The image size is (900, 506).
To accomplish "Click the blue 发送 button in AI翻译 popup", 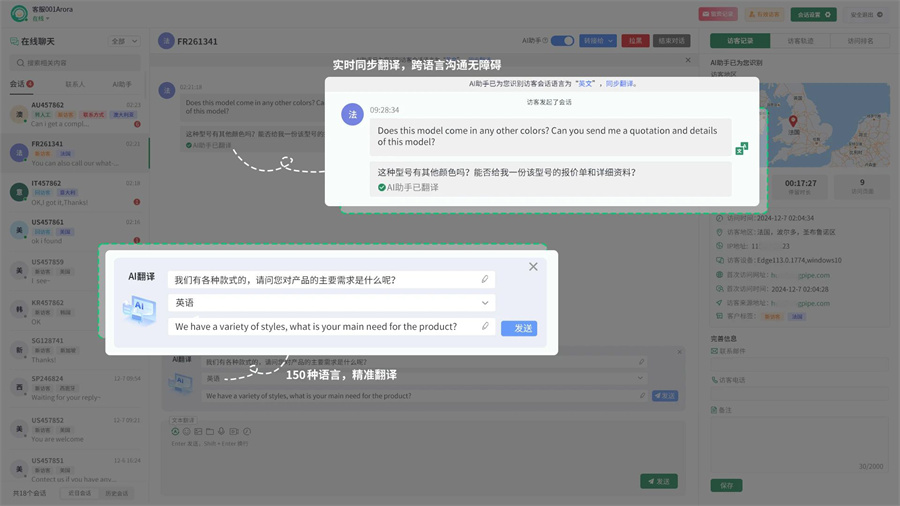I will (519, 328).
